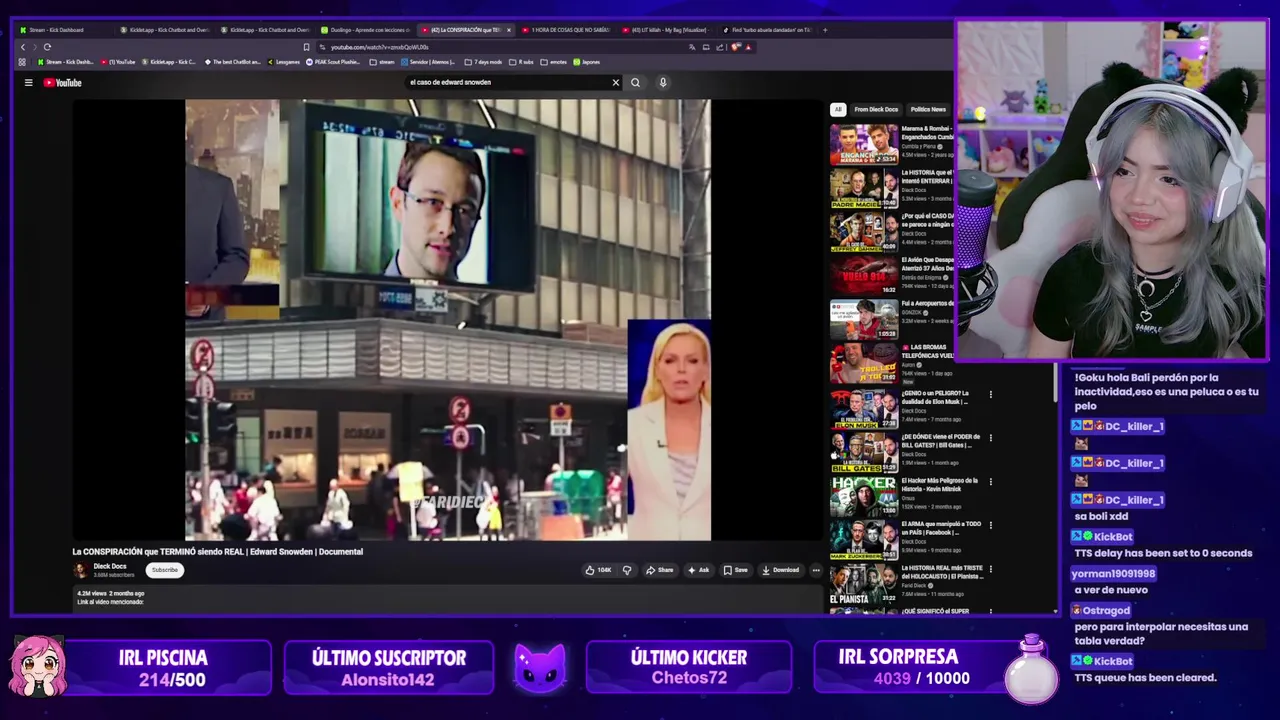Bookmark the page via the bookmark icon
1280x720 pixels.
coord(306,47)
